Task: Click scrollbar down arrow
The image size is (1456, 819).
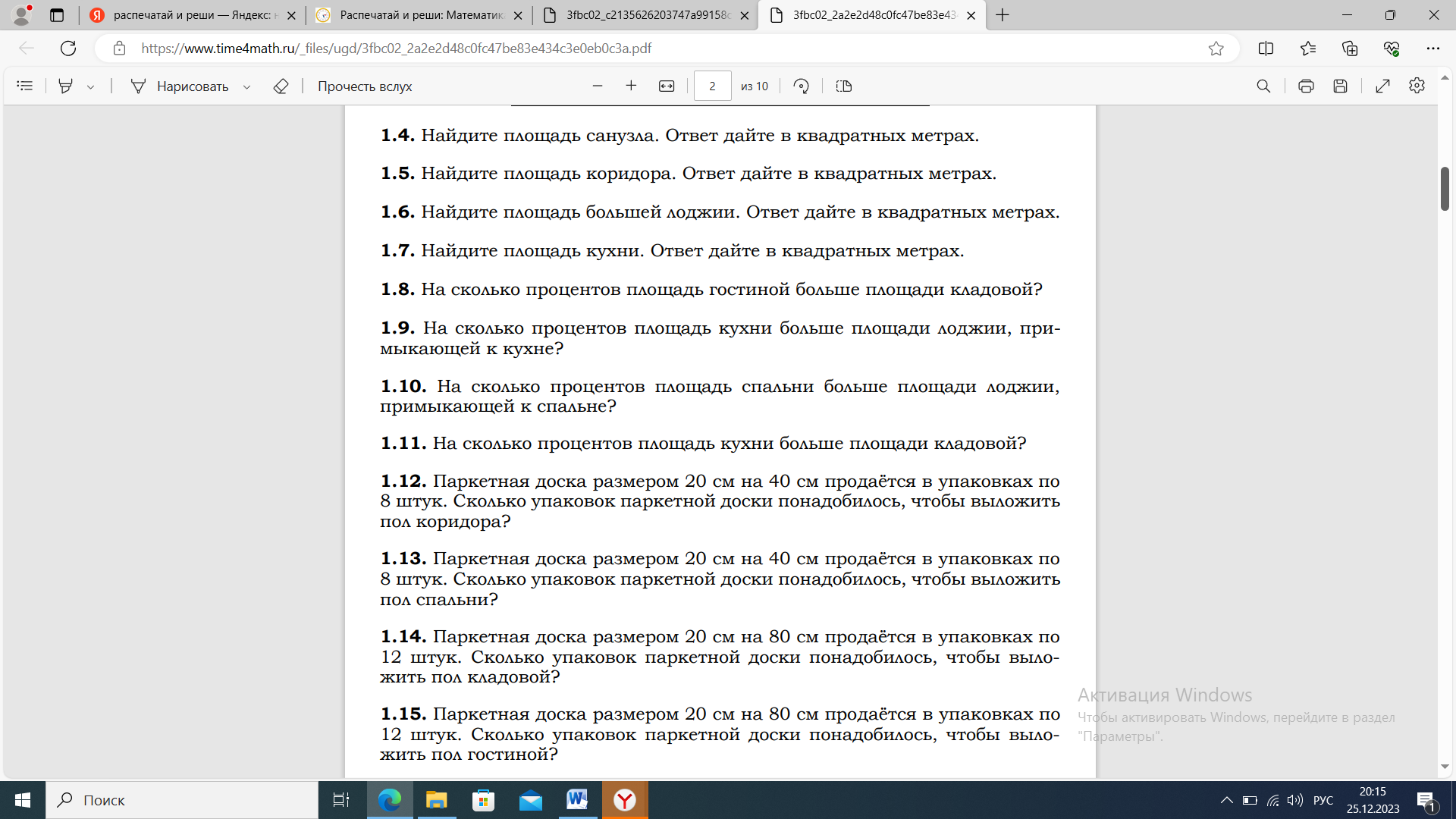Action: [x=1445, y=767]
